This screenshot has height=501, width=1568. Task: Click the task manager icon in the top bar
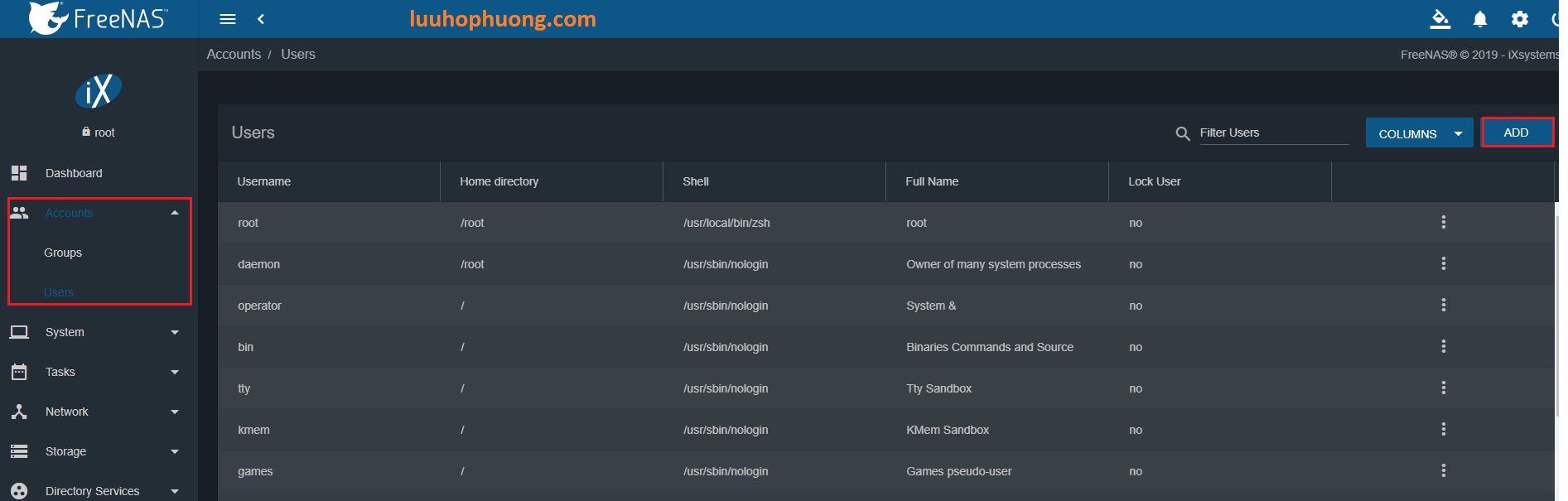tap(1440, 19)
